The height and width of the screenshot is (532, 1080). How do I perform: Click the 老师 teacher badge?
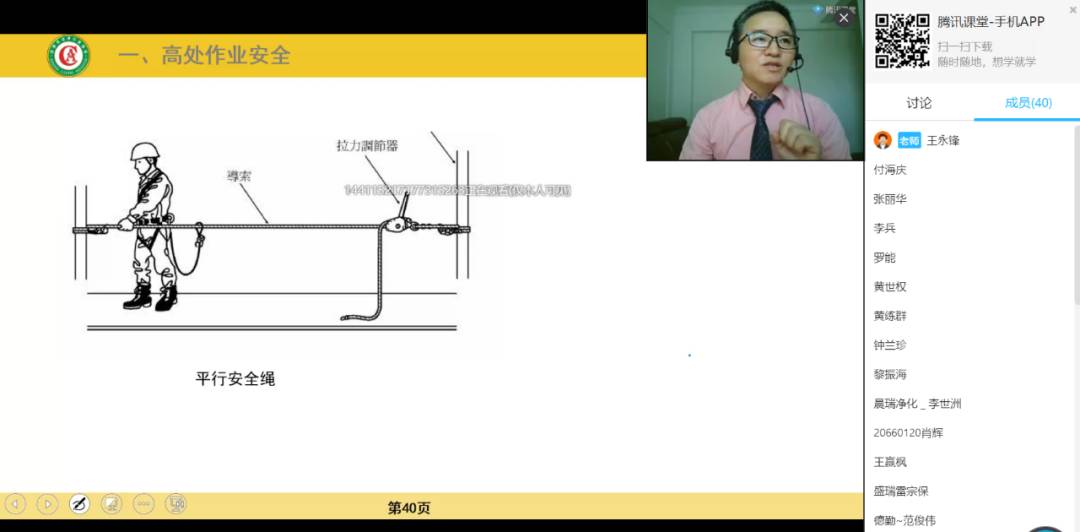pos(909,141)
